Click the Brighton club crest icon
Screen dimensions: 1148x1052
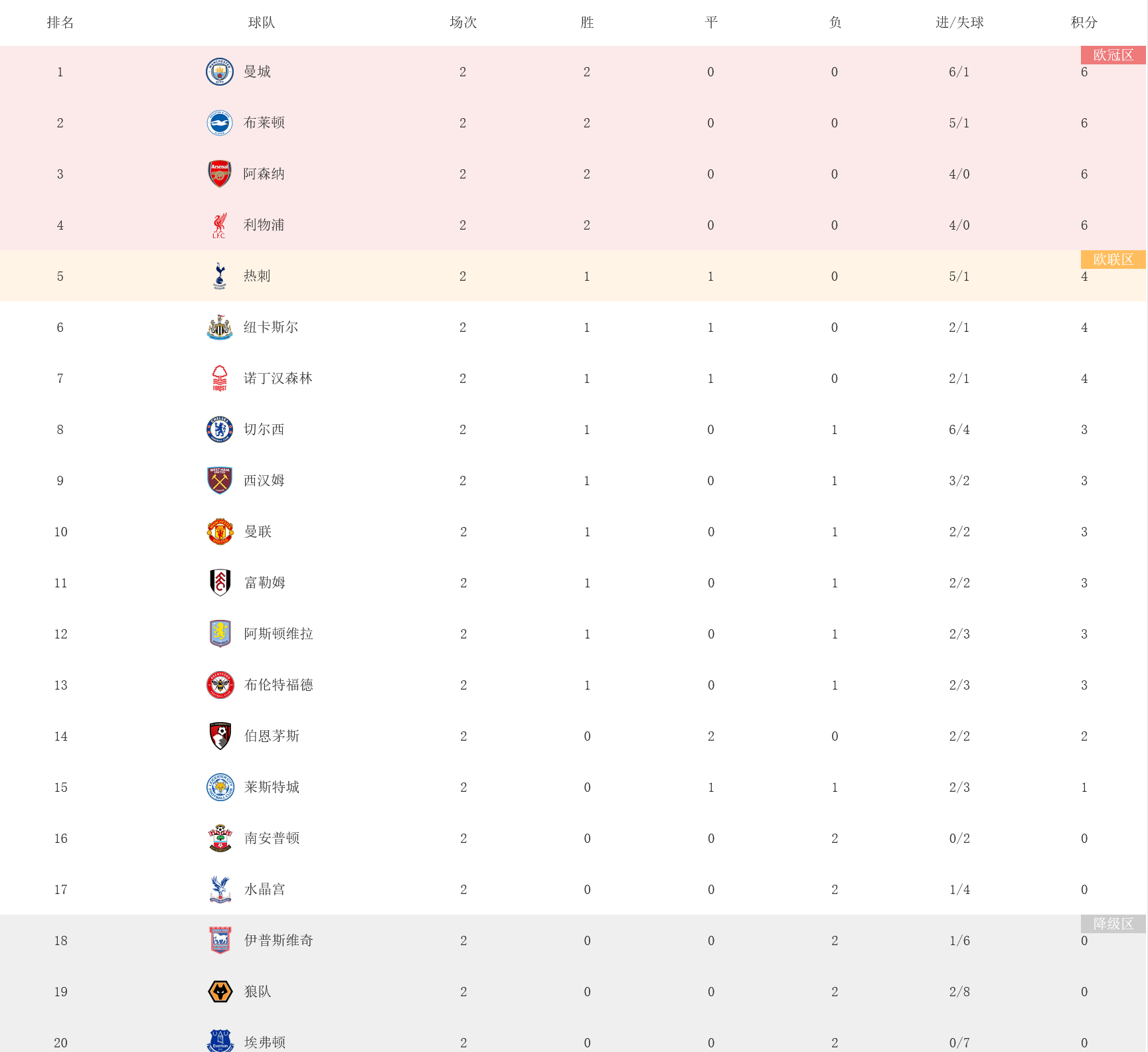(x=219, y=123)
